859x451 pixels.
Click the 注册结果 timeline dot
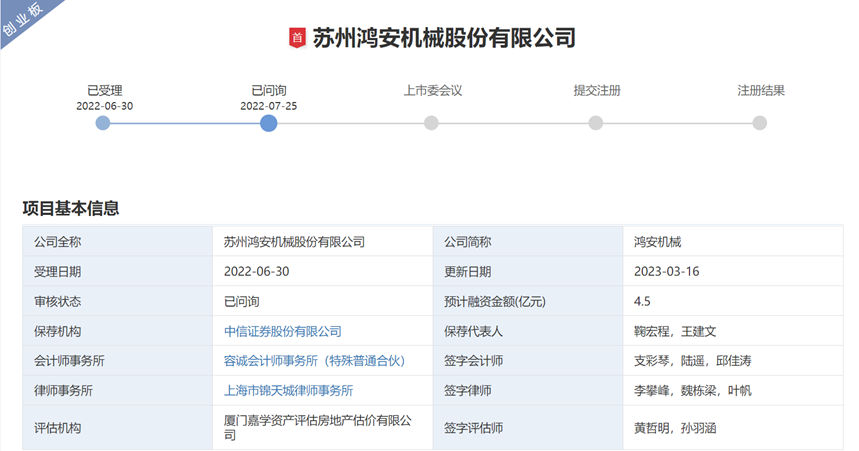click(759, 123)
